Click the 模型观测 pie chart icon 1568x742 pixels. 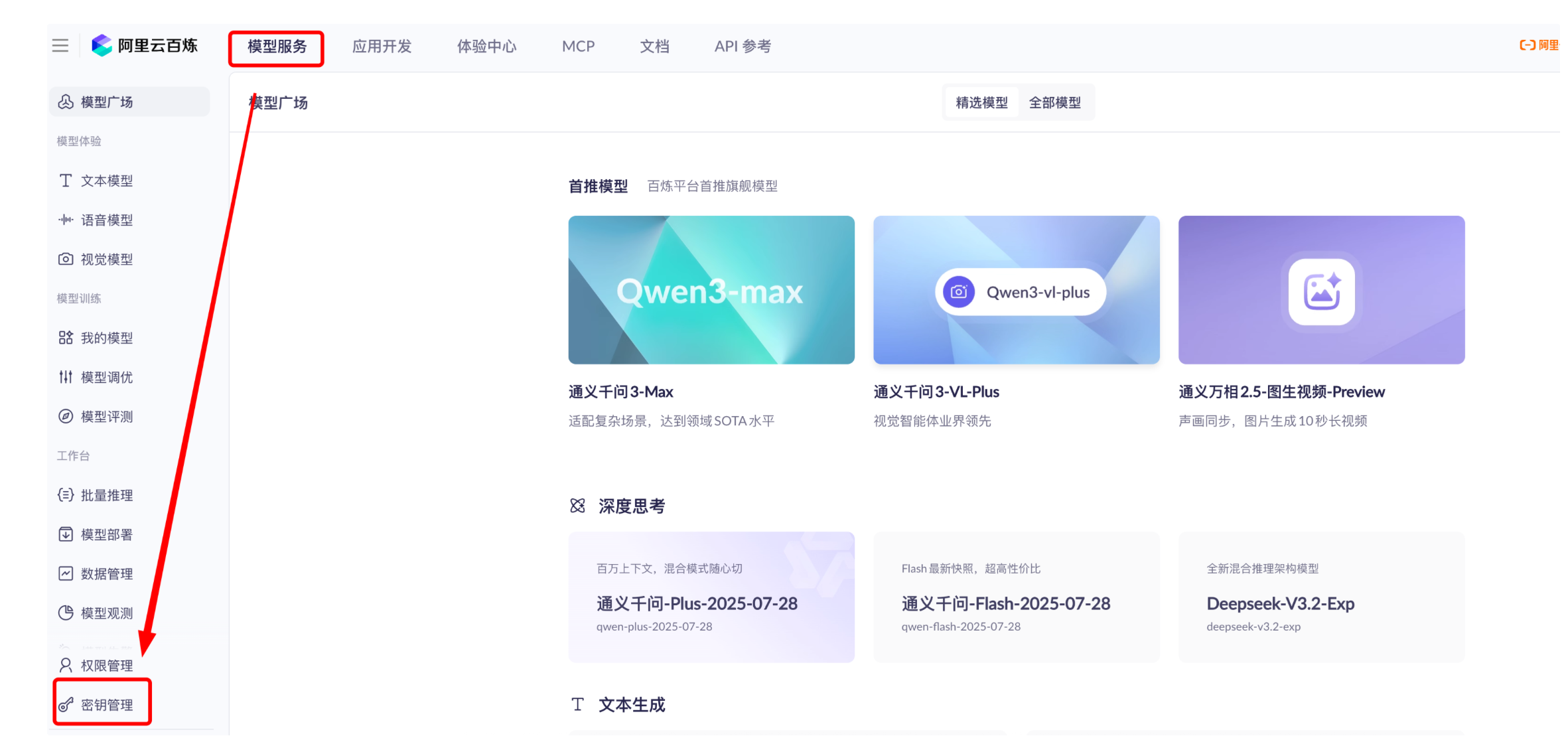coord(66,613)
